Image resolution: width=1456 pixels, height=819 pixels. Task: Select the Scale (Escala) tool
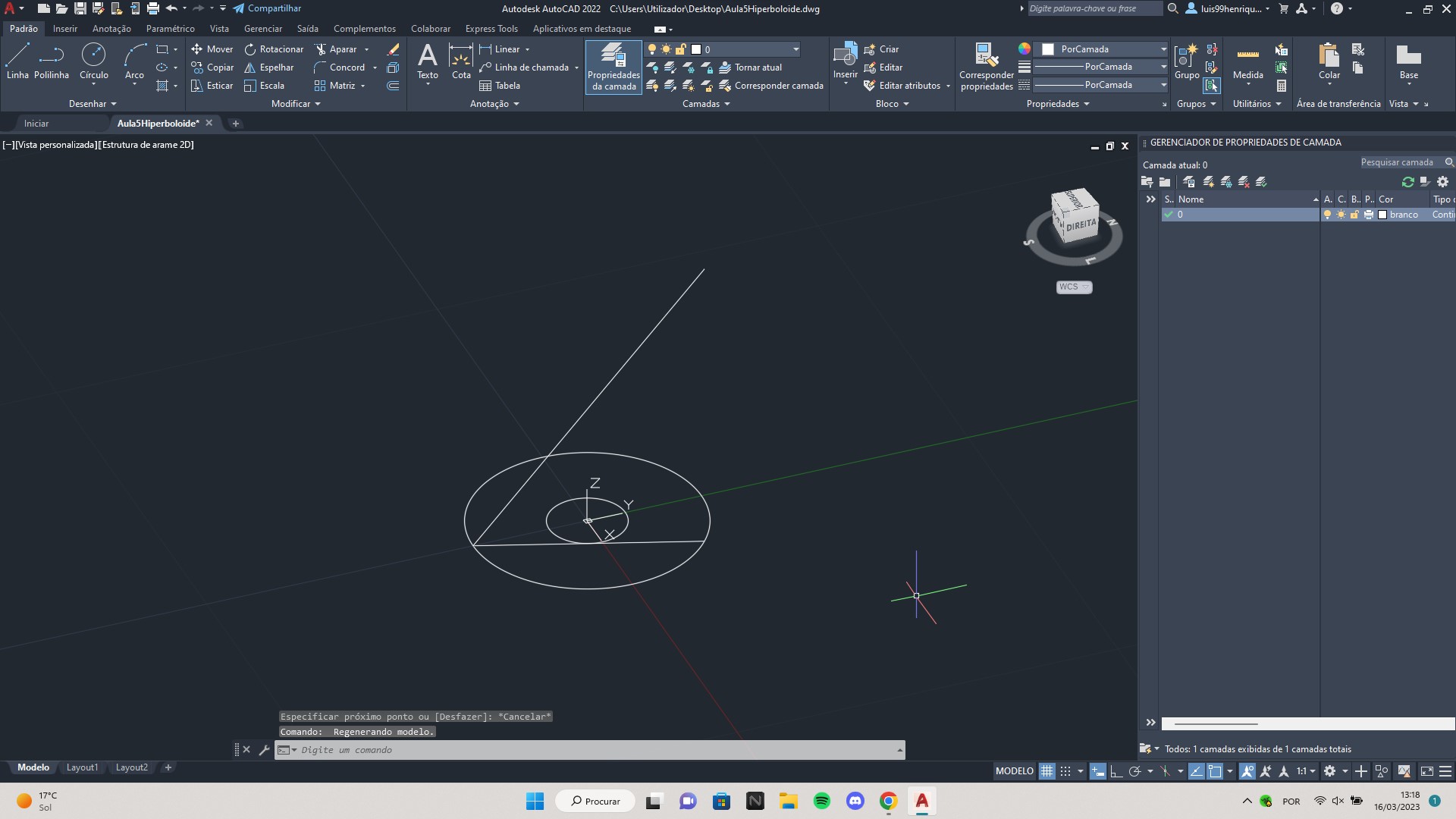270,85
